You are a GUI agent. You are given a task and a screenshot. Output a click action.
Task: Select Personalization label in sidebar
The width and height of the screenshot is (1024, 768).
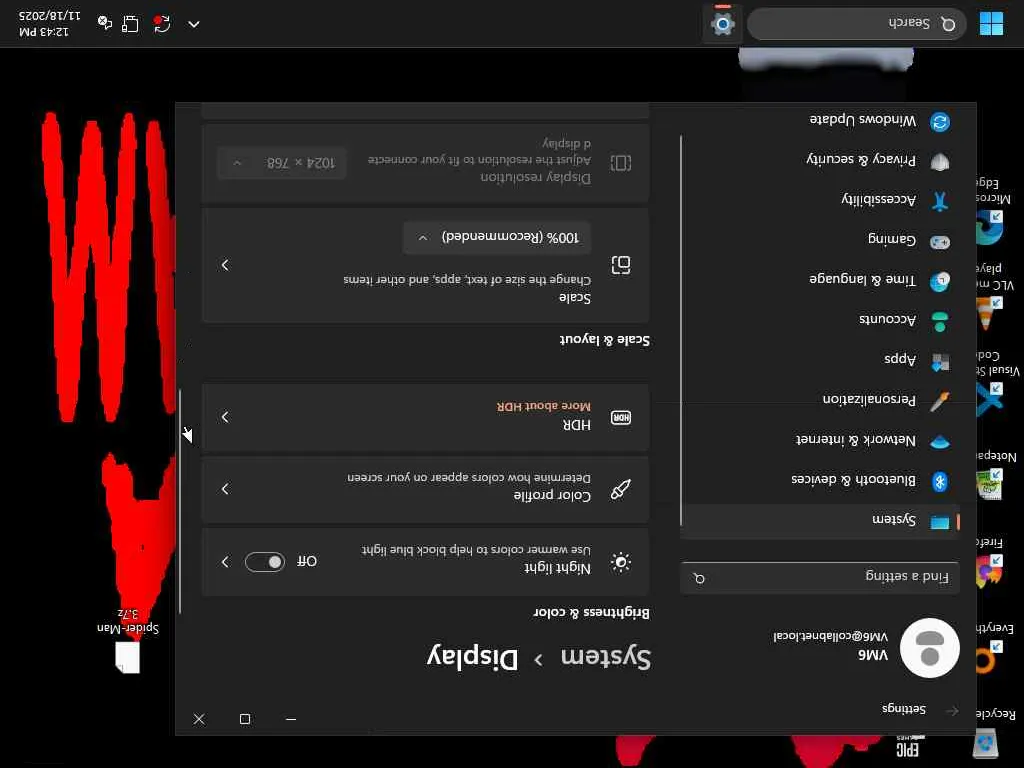coord(869,400)
